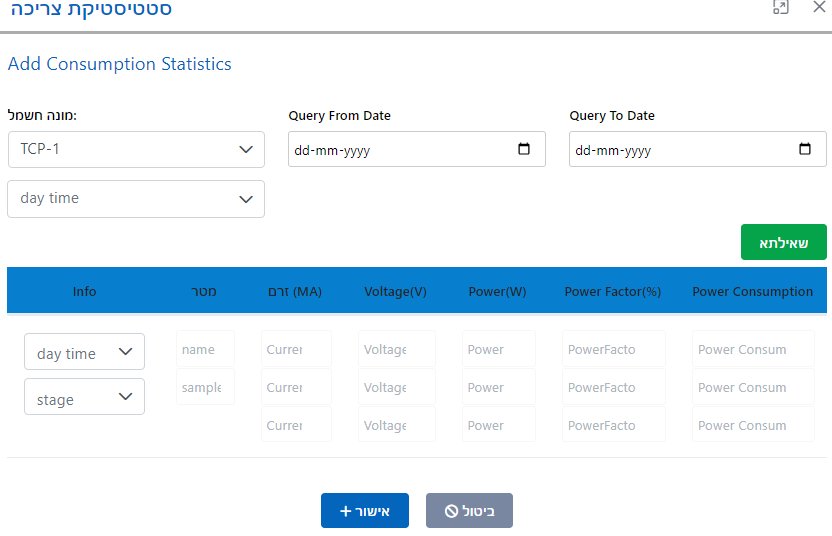Click the second row Voltage input field
832x536 pixels.
click(396, 387)
